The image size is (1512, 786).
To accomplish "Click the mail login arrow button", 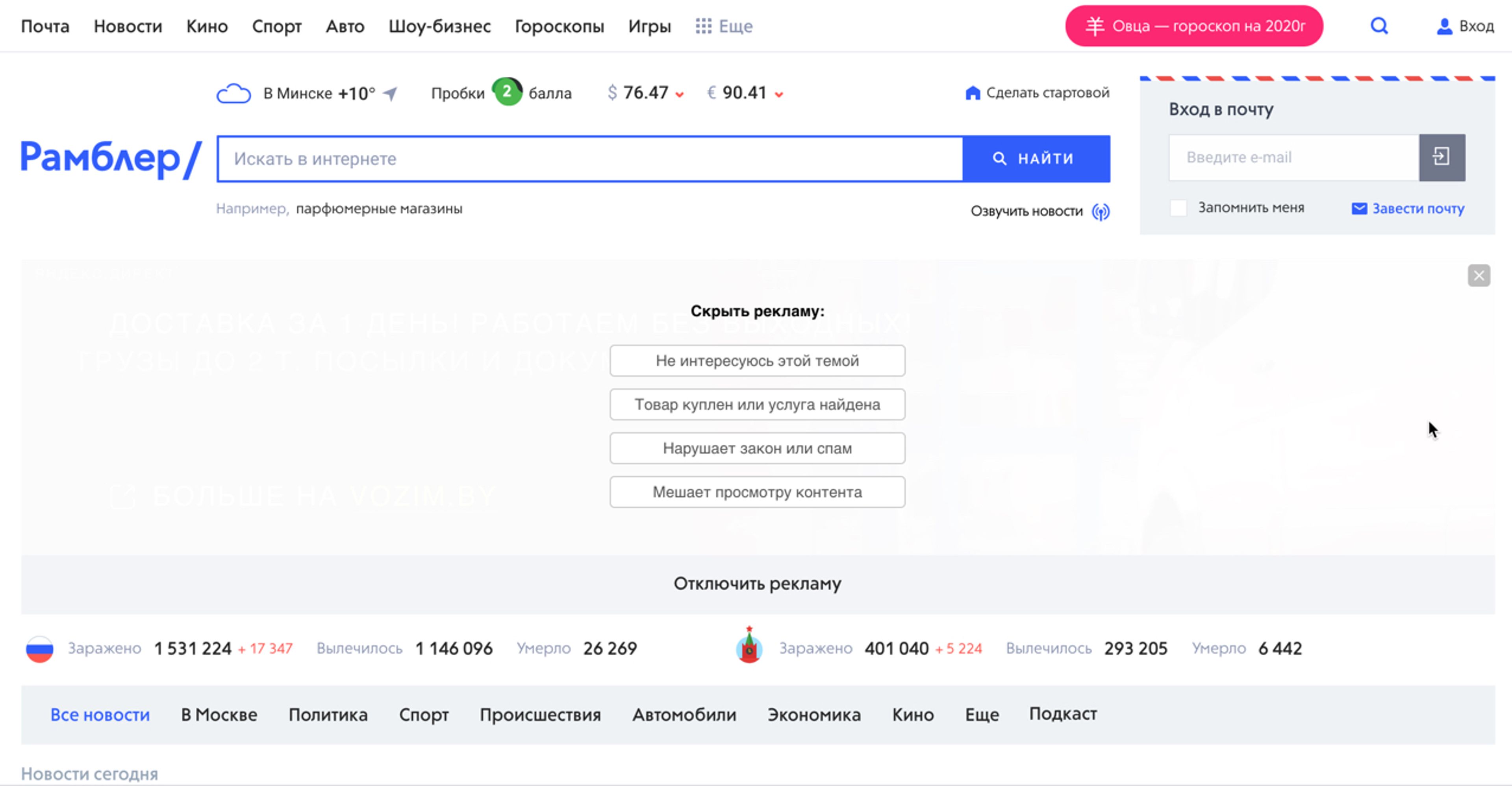I will point(1442,157).
